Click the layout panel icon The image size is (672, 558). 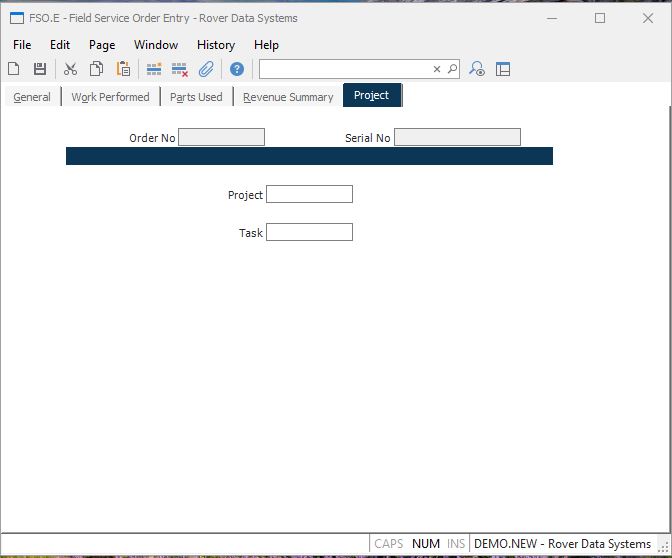click(503, 69)
